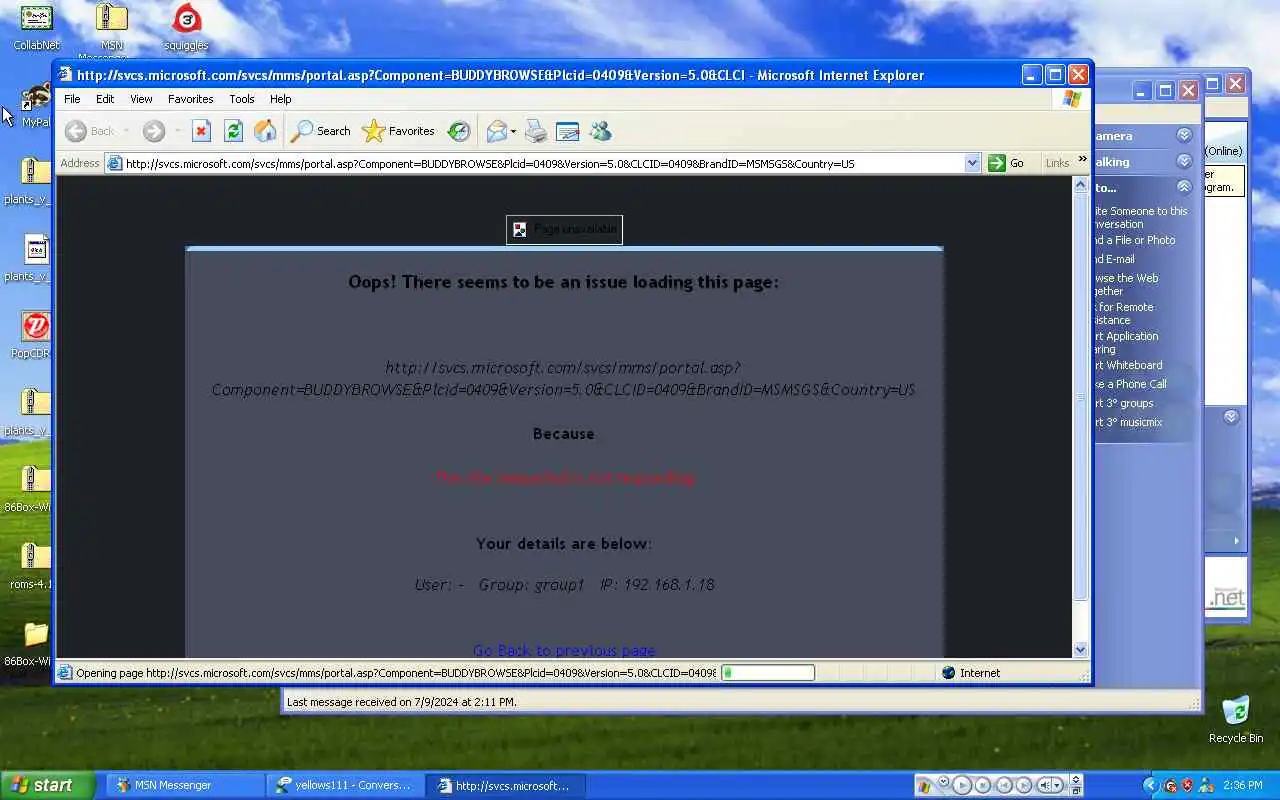Switch to the MSN Messenger taskbar button
The height and width of the screenshot is (800, 1280).
click(x=183, y=785)
